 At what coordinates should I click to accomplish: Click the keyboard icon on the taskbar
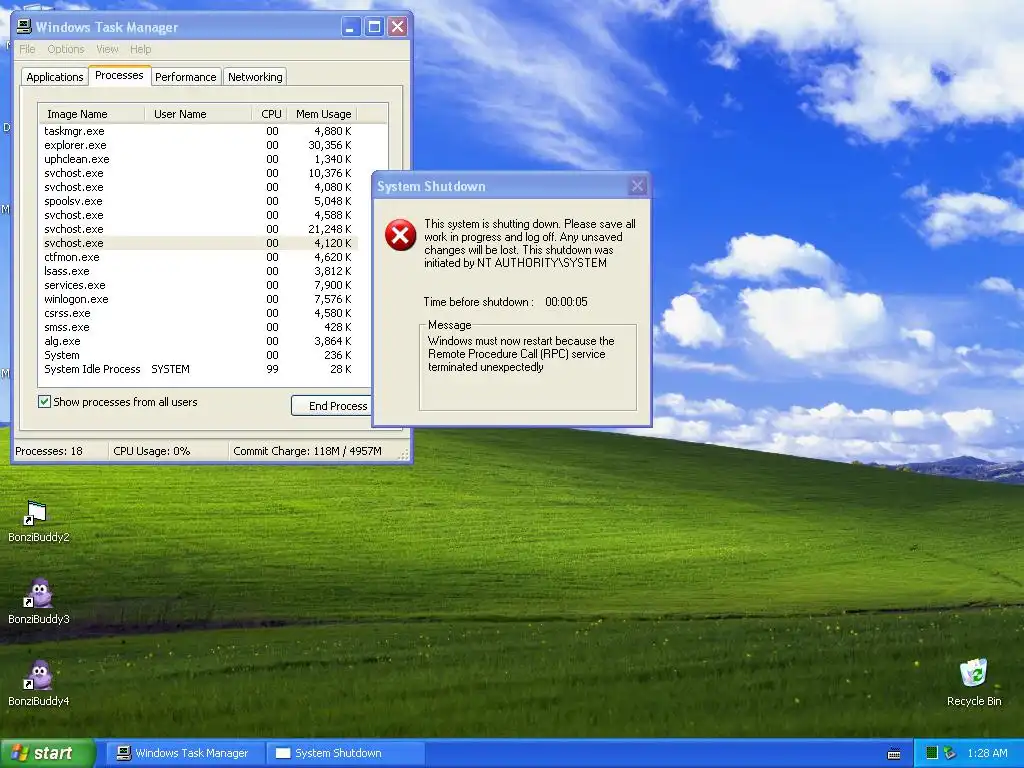click(x=894, y=754)
